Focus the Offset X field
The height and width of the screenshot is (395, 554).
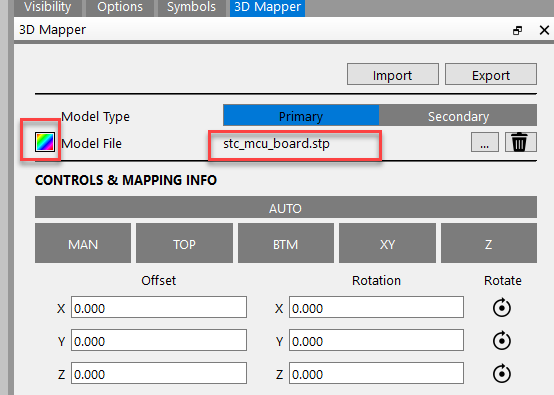click(x=159, y=307)
